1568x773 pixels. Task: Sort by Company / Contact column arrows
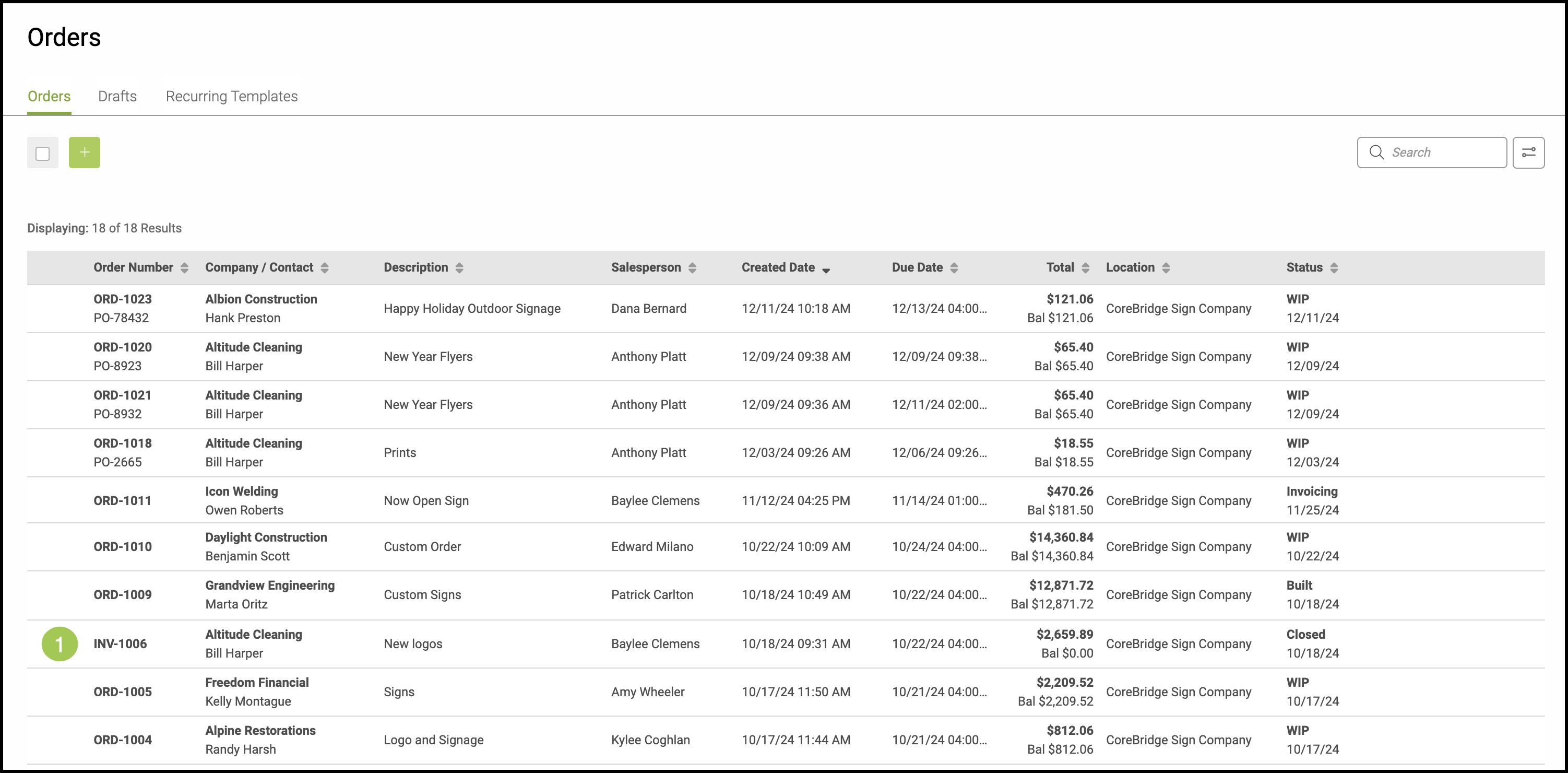coord(325,267)
